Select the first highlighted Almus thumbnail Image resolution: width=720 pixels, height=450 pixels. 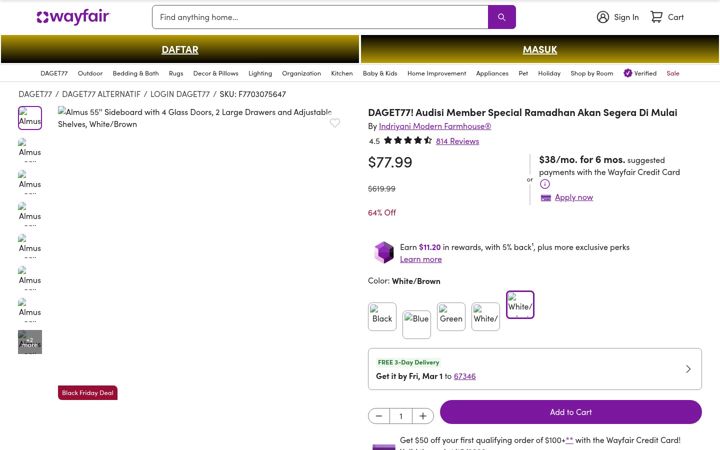pyautogui.click(x=30, y=118)
